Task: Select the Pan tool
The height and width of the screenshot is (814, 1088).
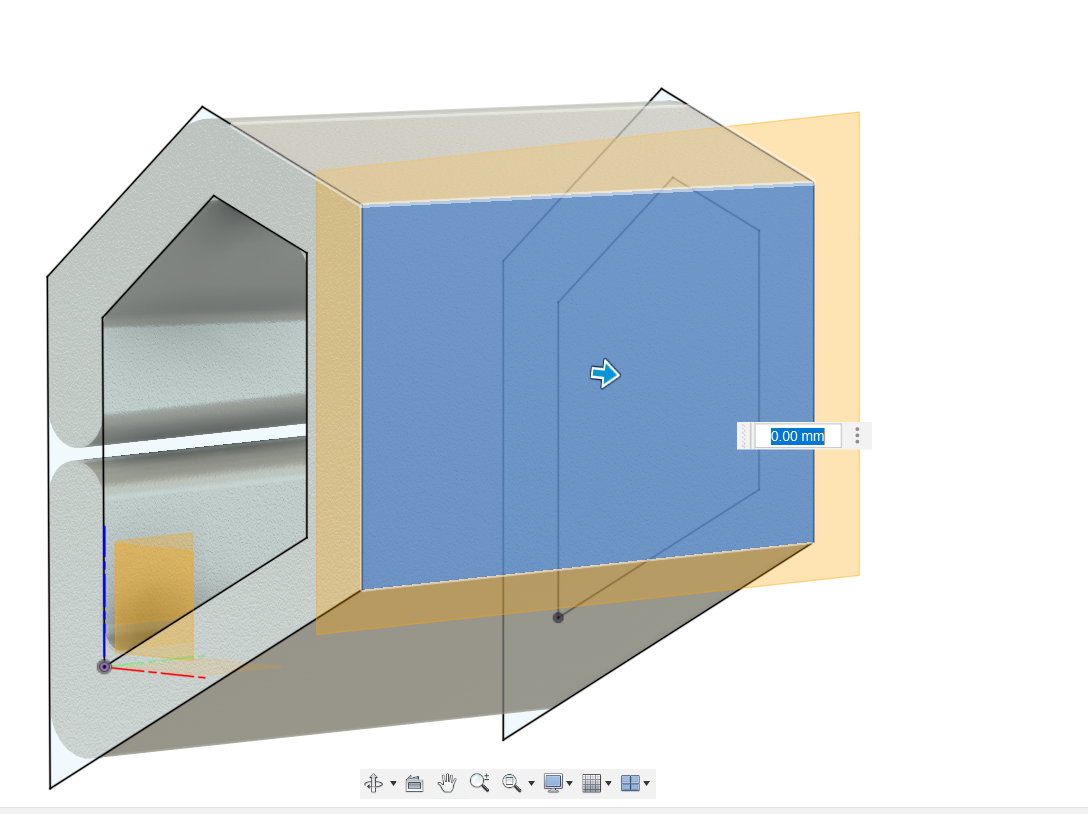Action: pos(448,783)
